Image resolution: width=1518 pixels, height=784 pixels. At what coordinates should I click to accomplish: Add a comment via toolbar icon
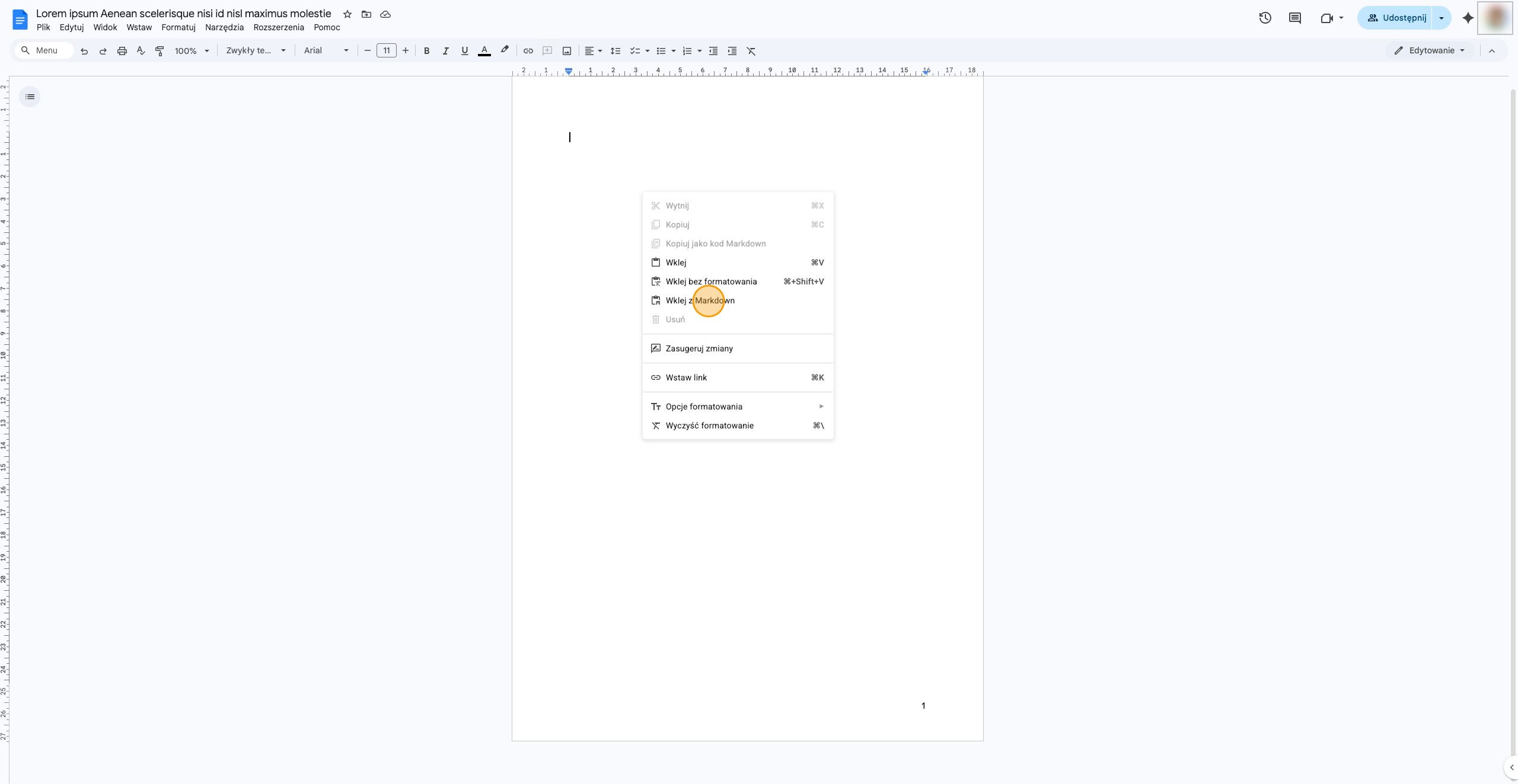point(547,51)
